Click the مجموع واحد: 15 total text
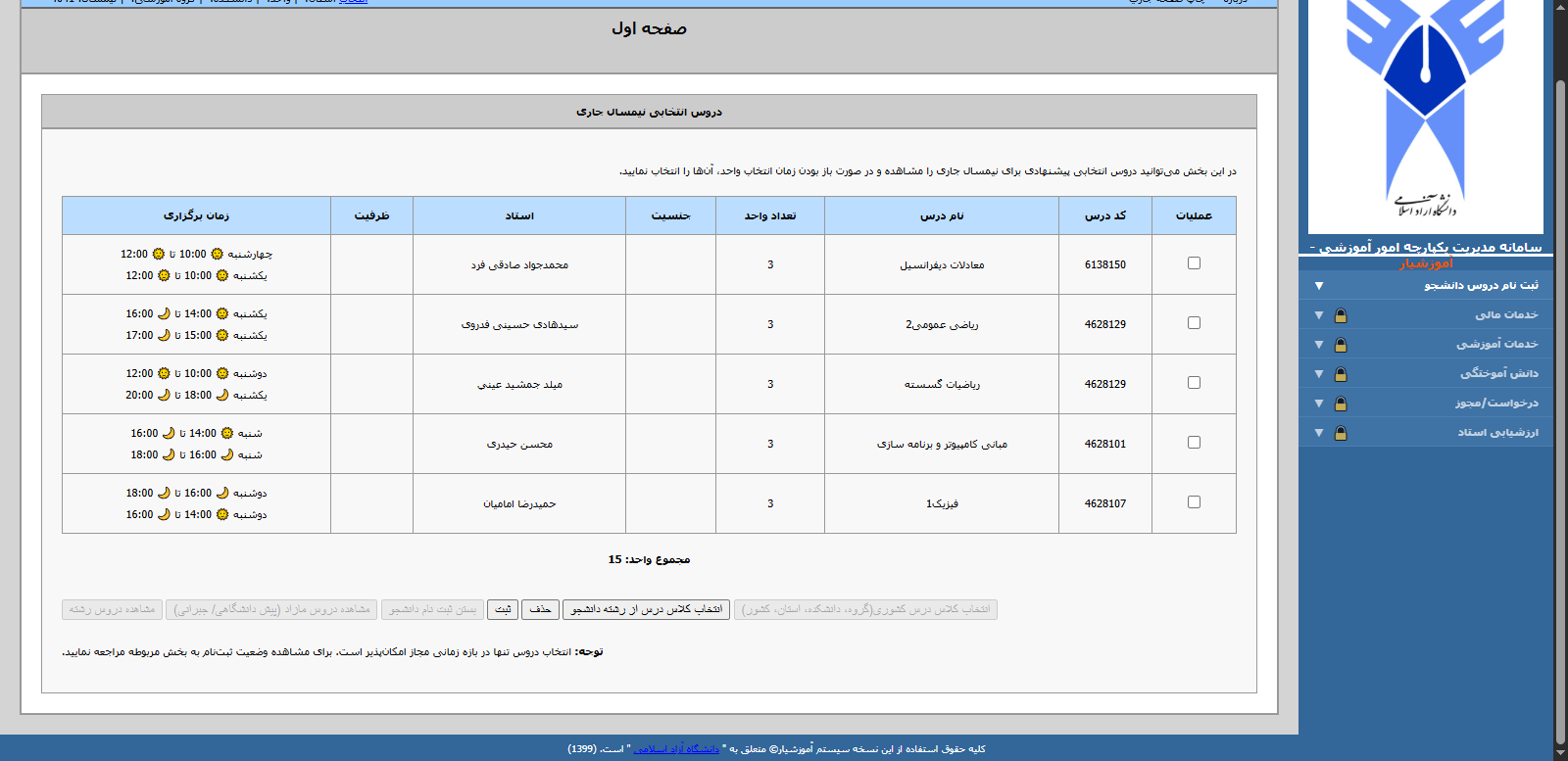This screenshot has height=761, width=1568. click(649, 559)
